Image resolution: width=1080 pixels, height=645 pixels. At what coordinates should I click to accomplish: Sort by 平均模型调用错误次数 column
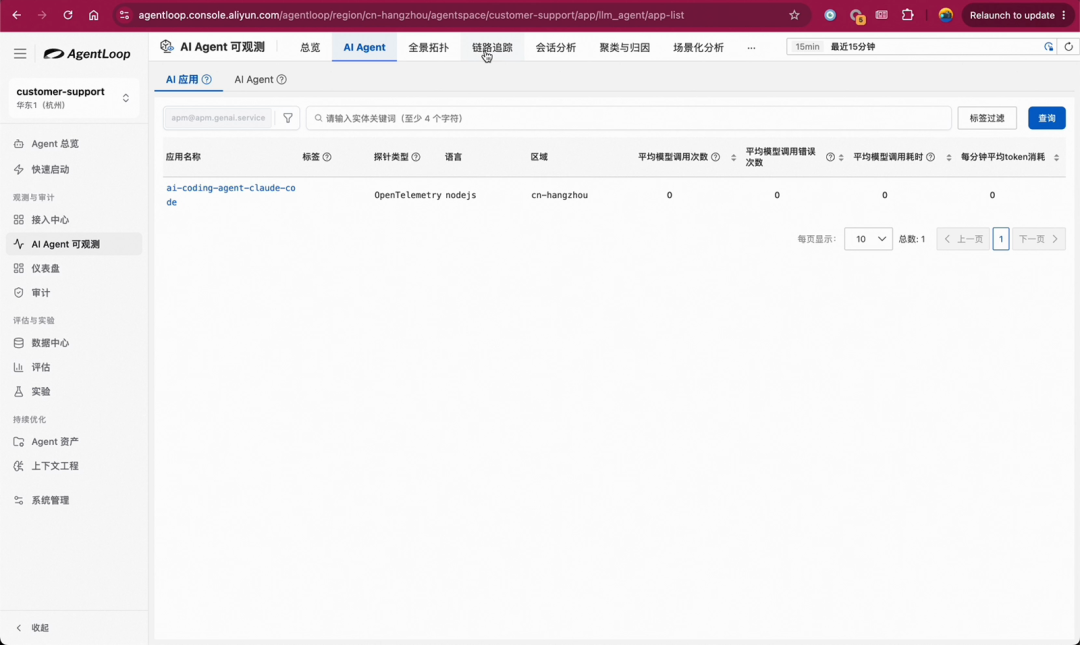click(841, 158)
